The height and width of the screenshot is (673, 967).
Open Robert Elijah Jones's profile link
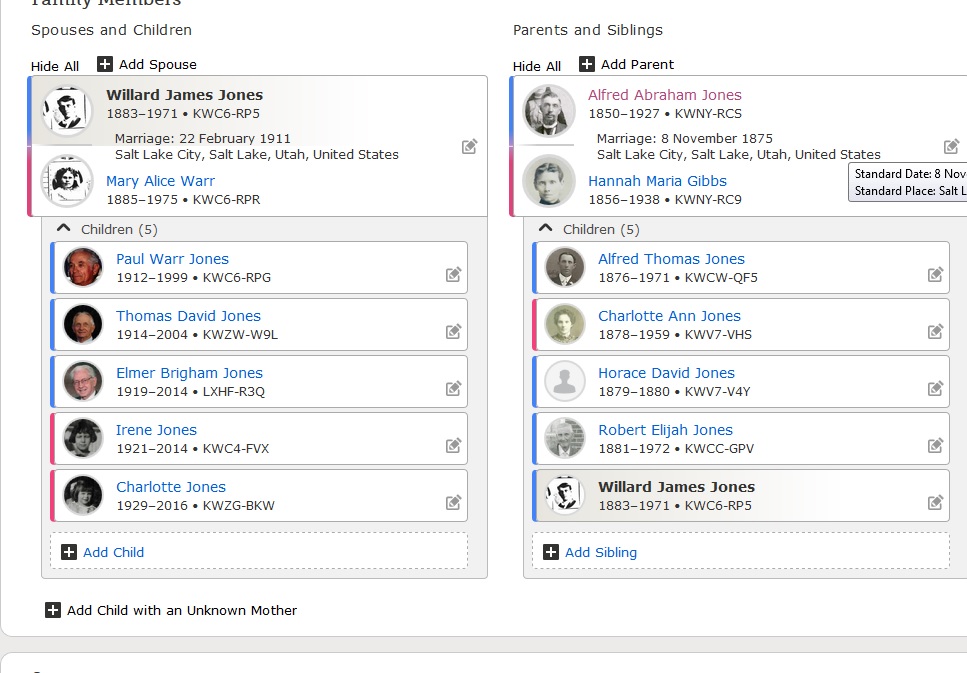tap(665, 430)
